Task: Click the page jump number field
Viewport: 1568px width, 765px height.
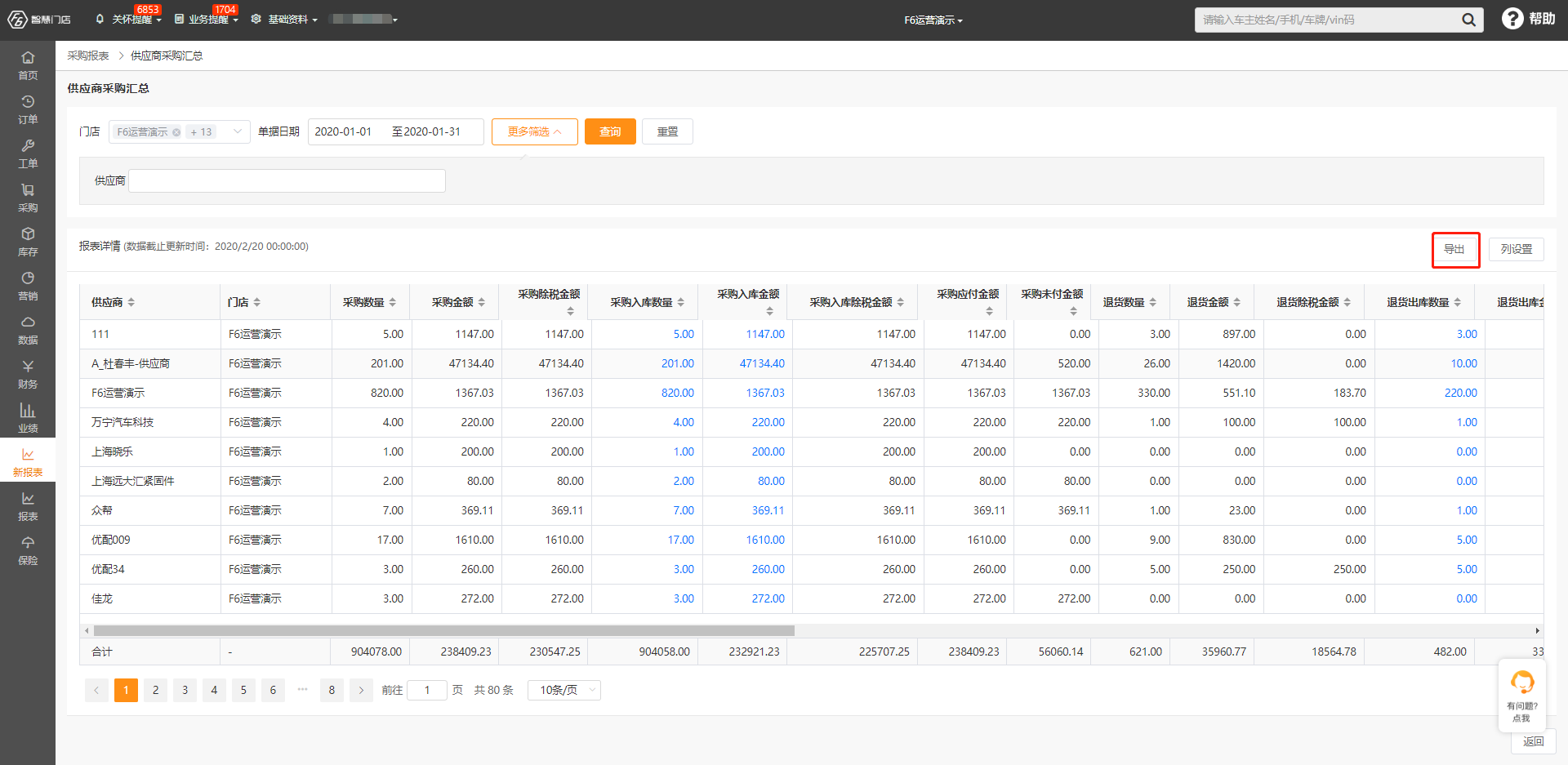Action: coord(426,690)
